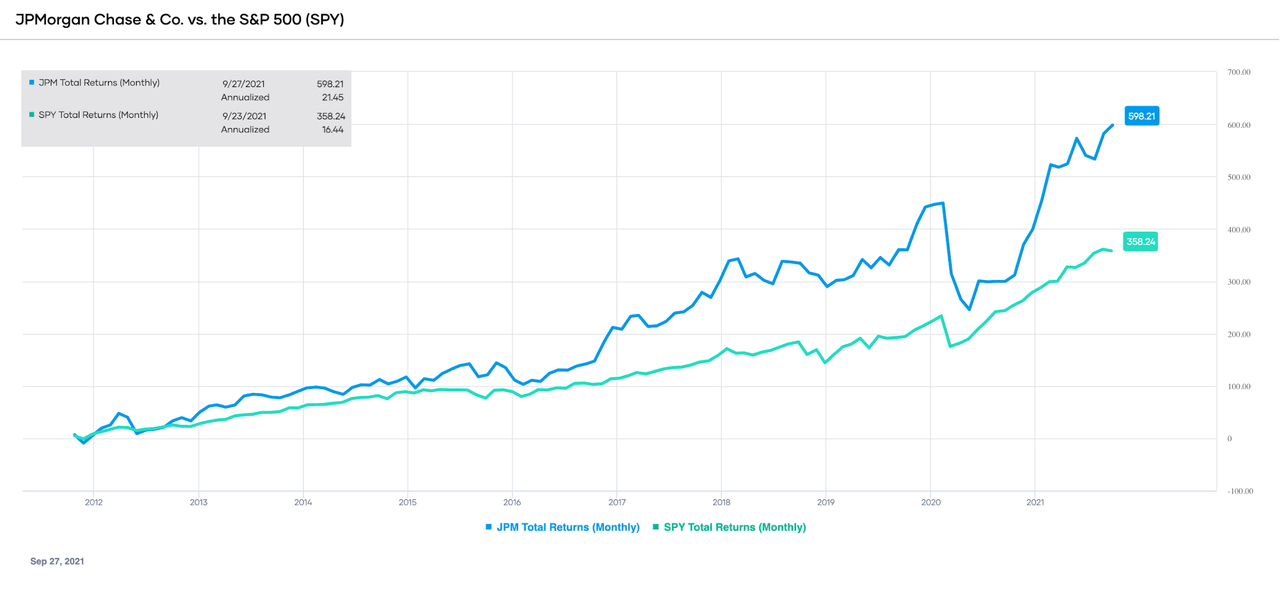Click the 358.24 value in the gray data box
1280x608 pixels.
pos(330,115)
